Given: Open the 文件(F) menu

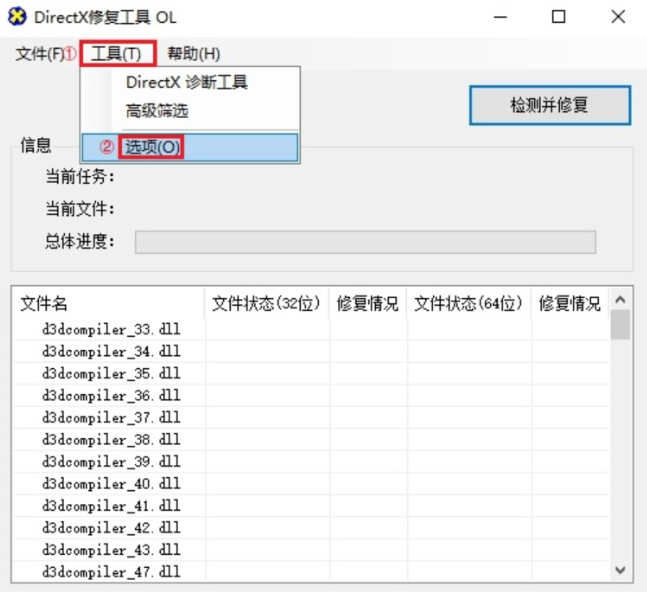Looking at the screenshot, I should [40, 54].
